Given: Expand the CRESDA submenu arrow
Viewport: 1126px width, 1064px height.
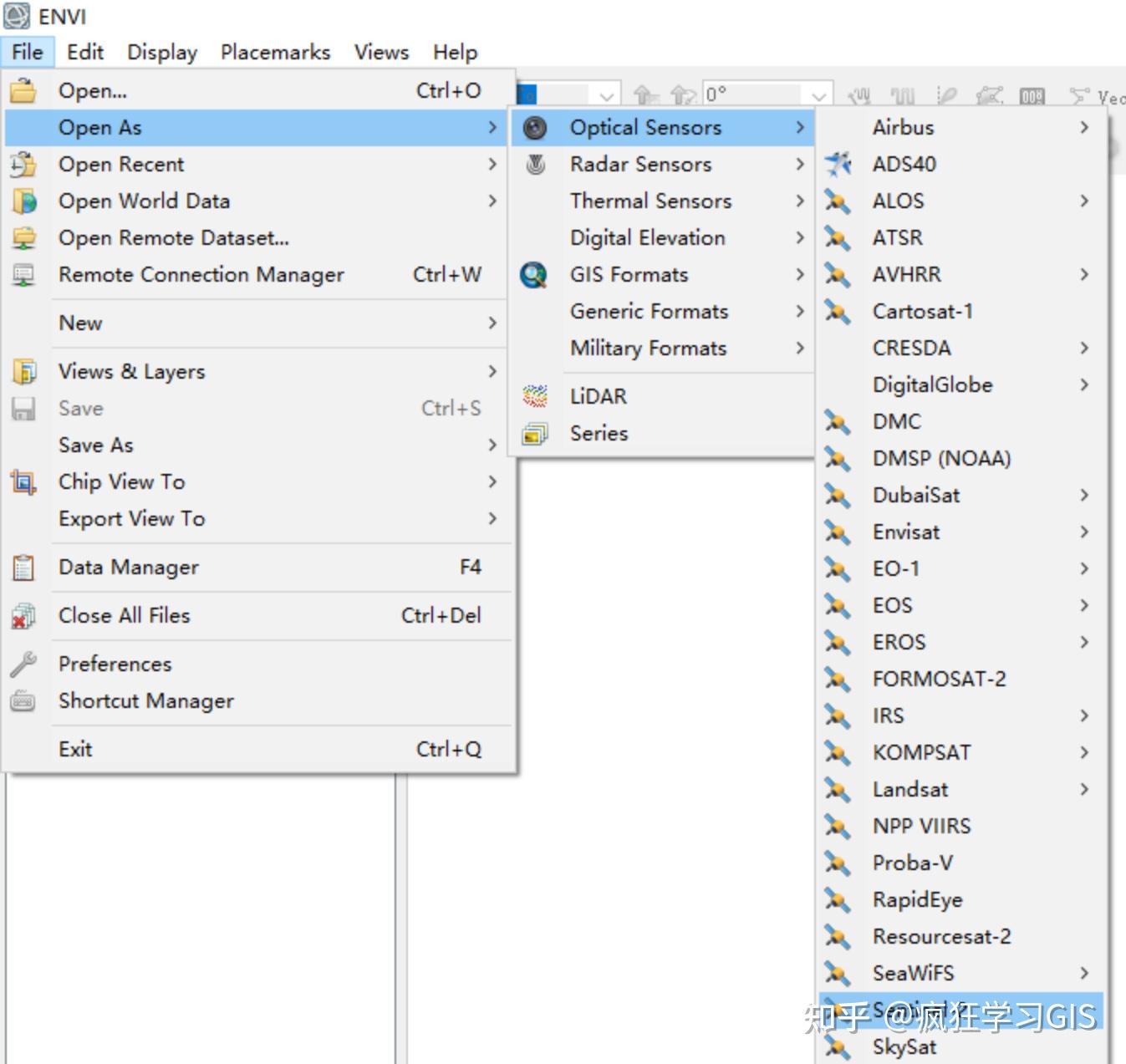Looking at the screenshot, I should (x=1084, y=348).
